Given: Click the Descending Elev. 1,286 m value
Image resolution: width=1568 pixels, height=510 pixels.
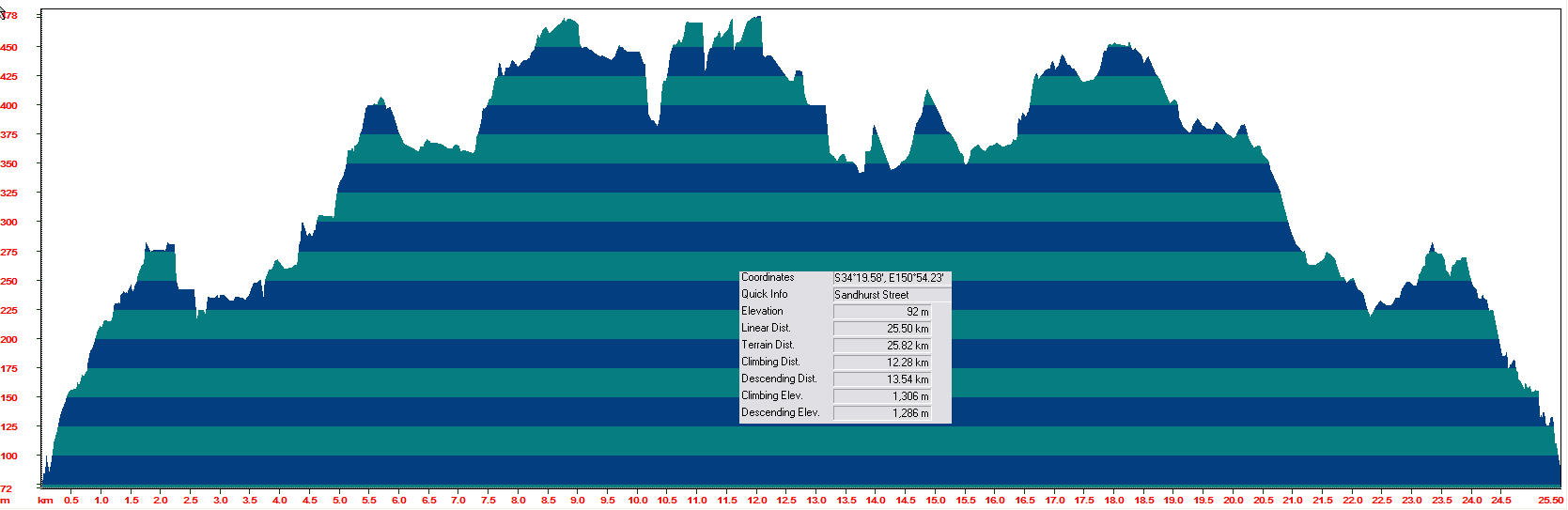Looking at the screenshot, I should click(x=891, y=413).
